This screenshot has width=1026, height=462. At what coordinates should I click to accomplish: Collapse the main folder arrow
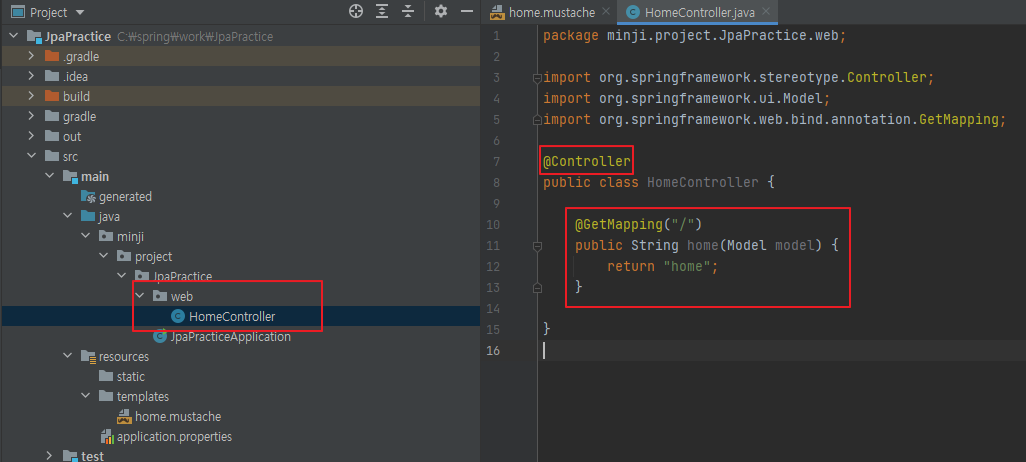pos(49,177)
